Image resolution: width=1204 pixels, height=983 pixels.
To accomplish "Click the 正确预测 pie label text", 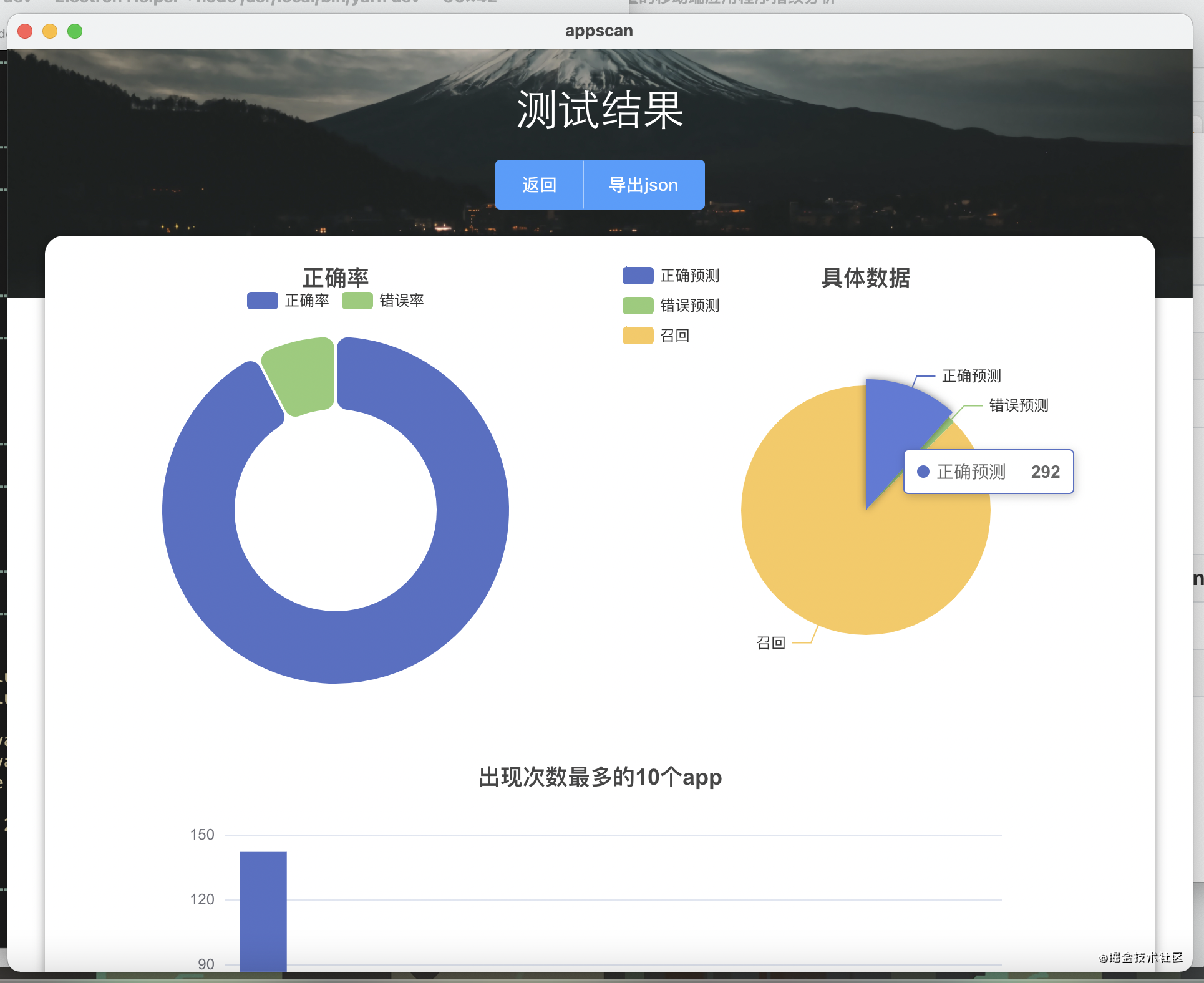I will point(971,376).
